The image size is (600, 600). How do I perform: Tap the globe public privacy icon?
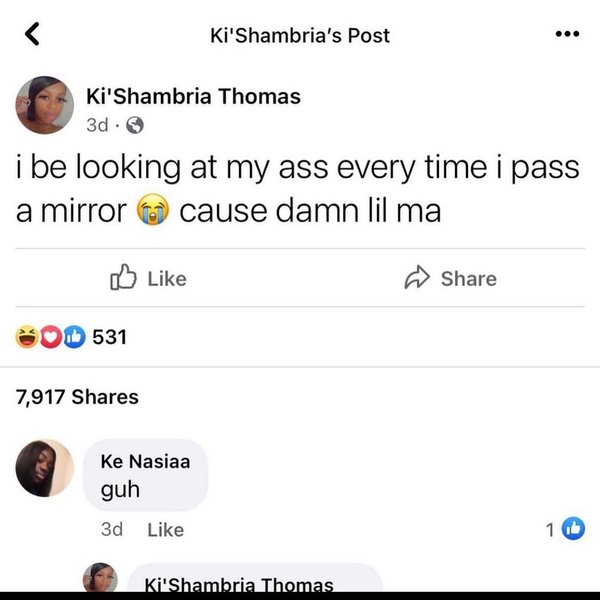(135, 125)
